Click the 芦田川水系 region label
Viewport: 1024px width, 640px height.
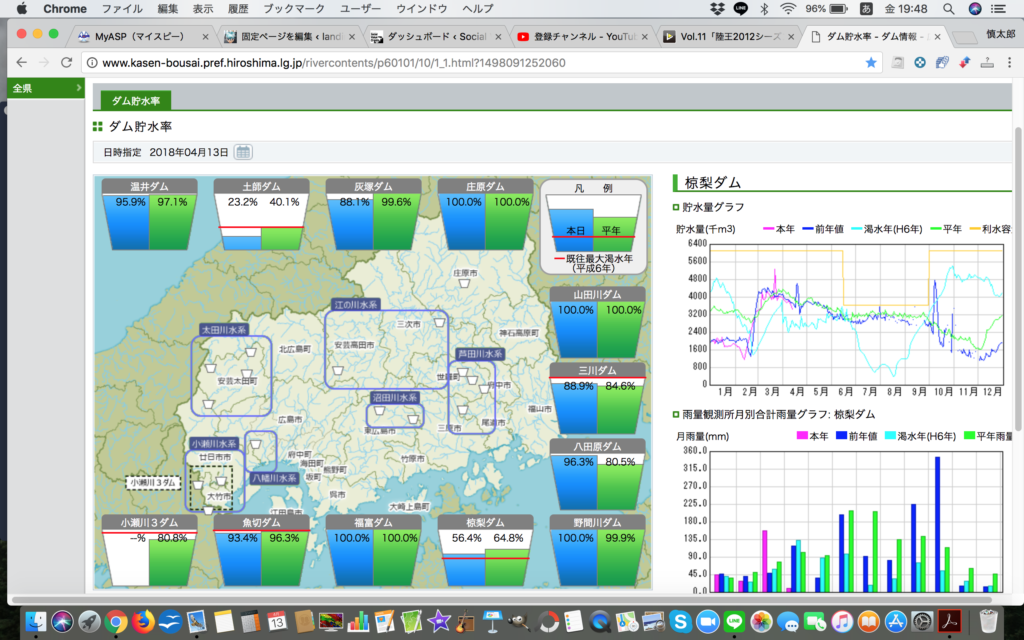click(480, 354)
